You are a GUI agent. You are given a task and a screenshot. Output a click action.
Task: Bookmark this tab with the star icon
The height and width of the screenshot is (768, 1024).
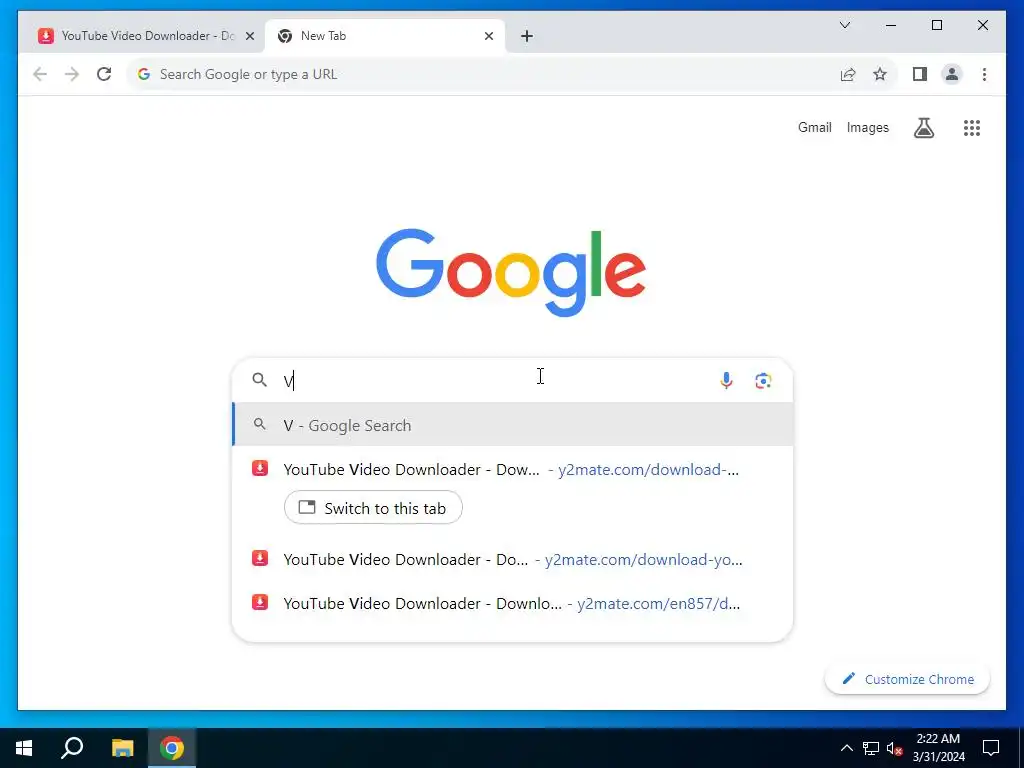coord(880,74)
